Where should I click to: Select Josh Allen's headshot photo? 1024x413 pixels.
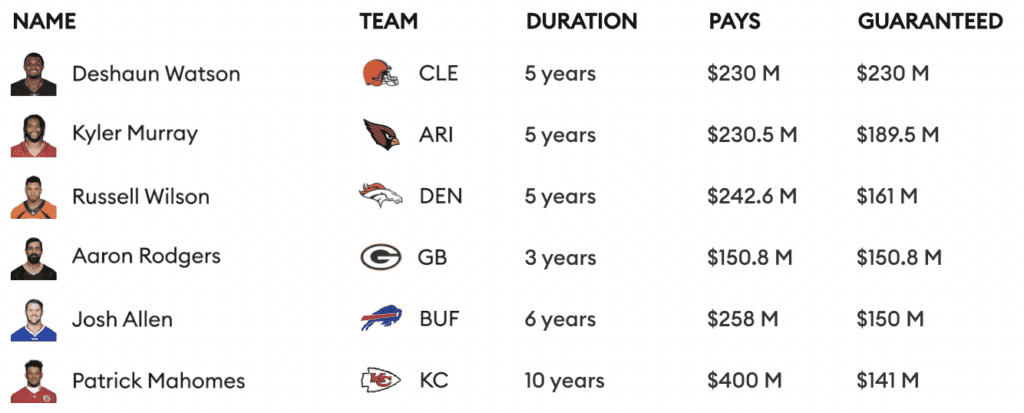tap(33, 320)
